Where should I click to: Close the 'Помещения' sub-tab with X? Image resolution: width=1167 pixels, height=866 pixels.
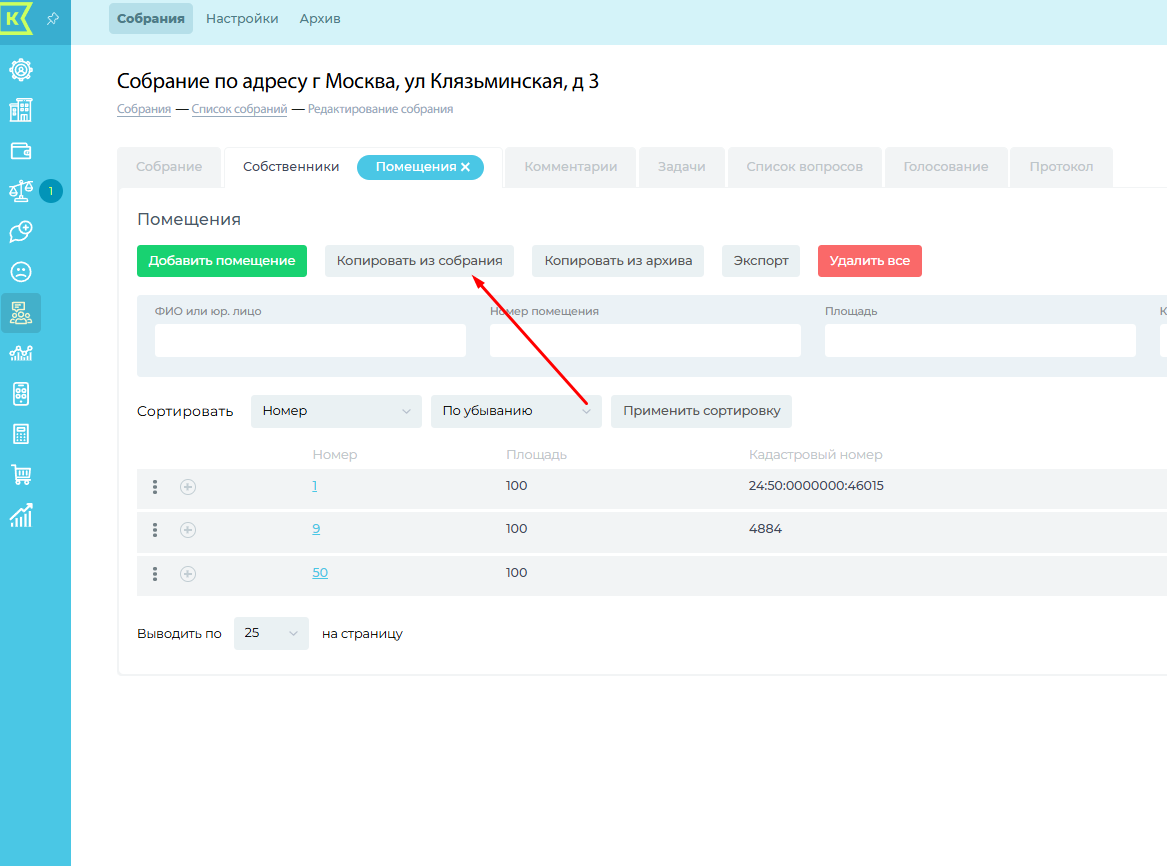(465, 167)
